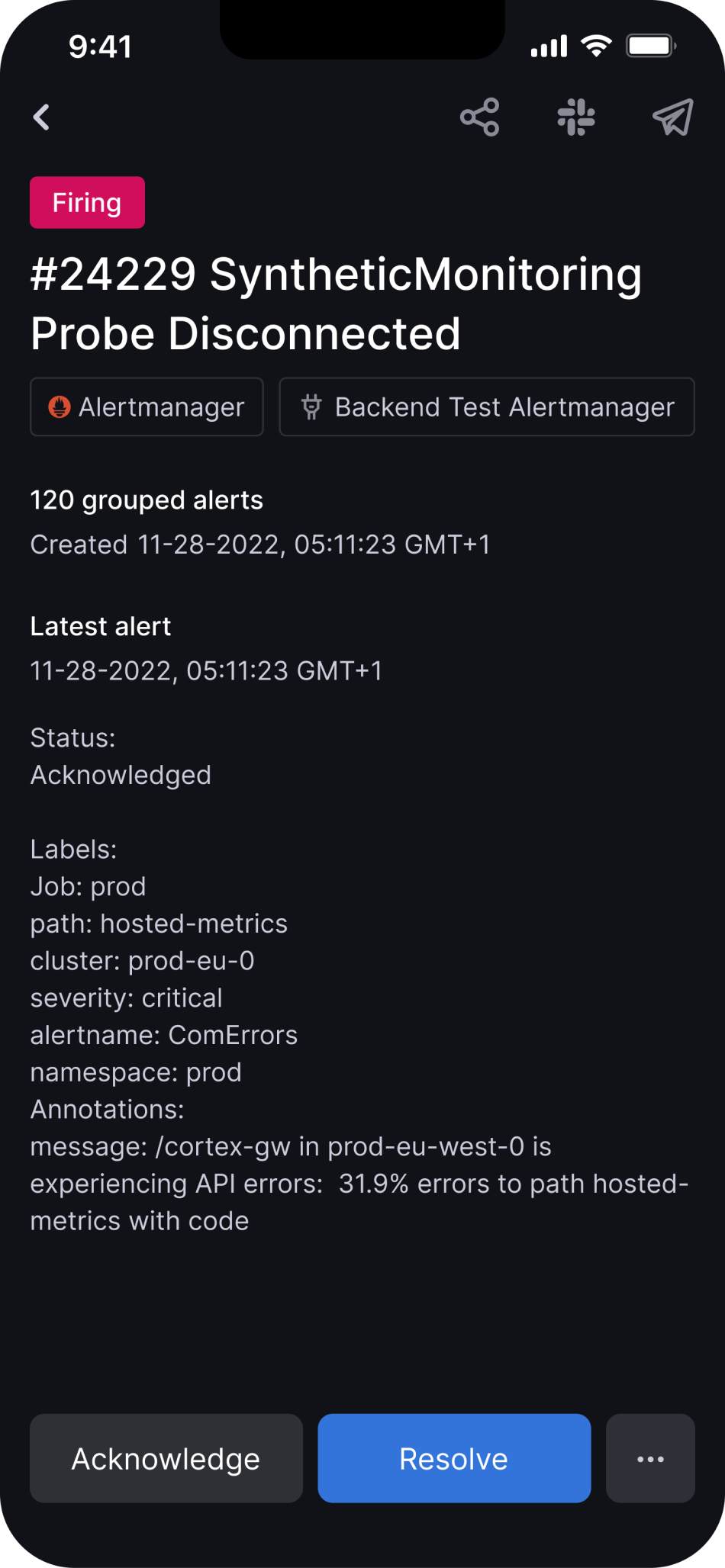
Task: Tap the back arrow icon
Action: (x=42, y=117)
